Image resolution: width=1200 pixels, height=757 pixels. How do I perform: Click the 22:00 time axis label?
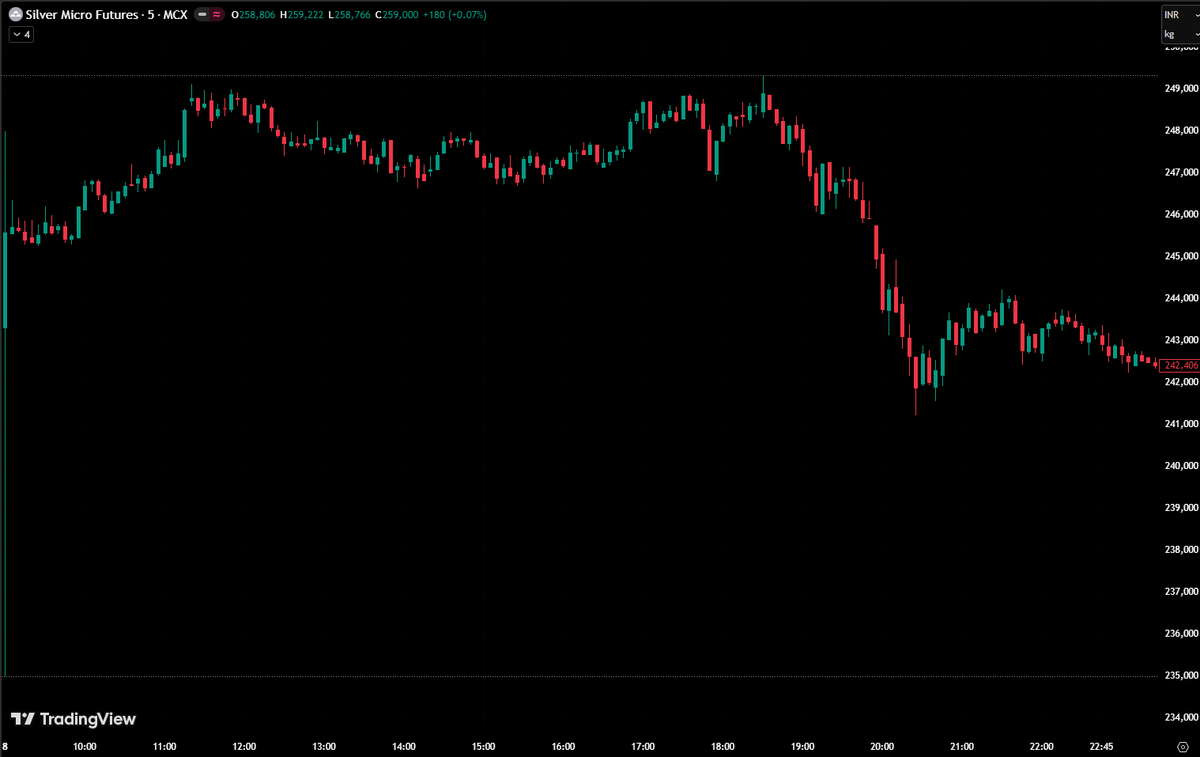point(1042,747)
